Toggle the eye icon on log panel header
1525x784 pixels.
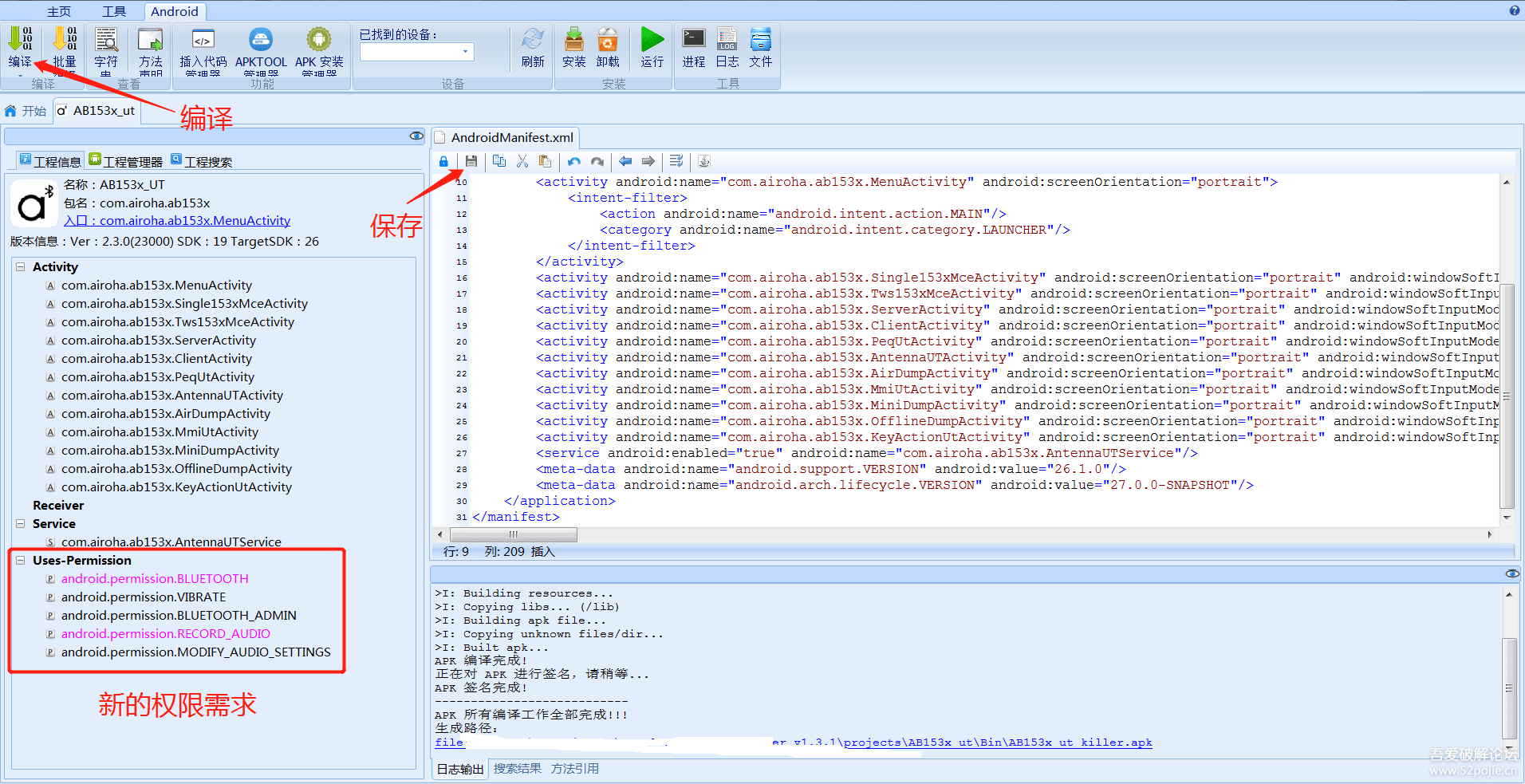tap(1511, 573)
